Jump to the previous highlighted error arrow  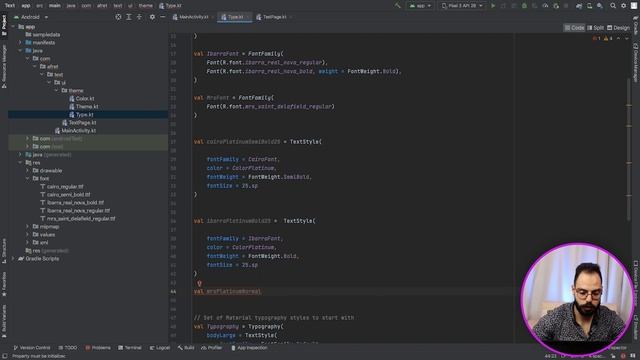pos(618,38)
